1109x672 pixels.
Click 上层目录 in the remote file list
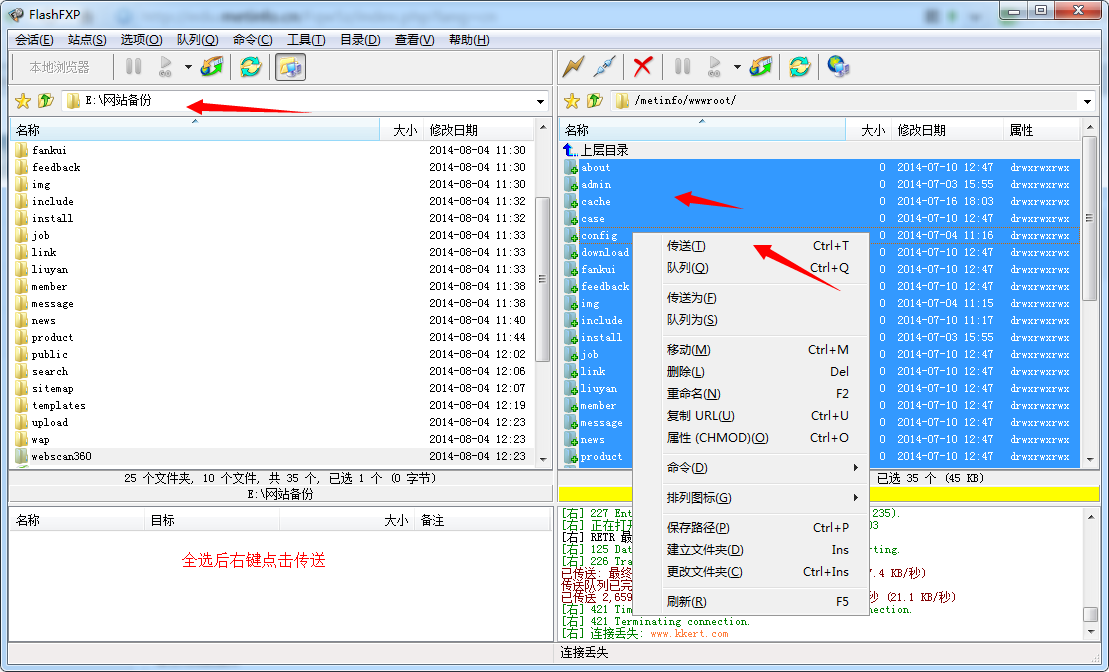605,150
